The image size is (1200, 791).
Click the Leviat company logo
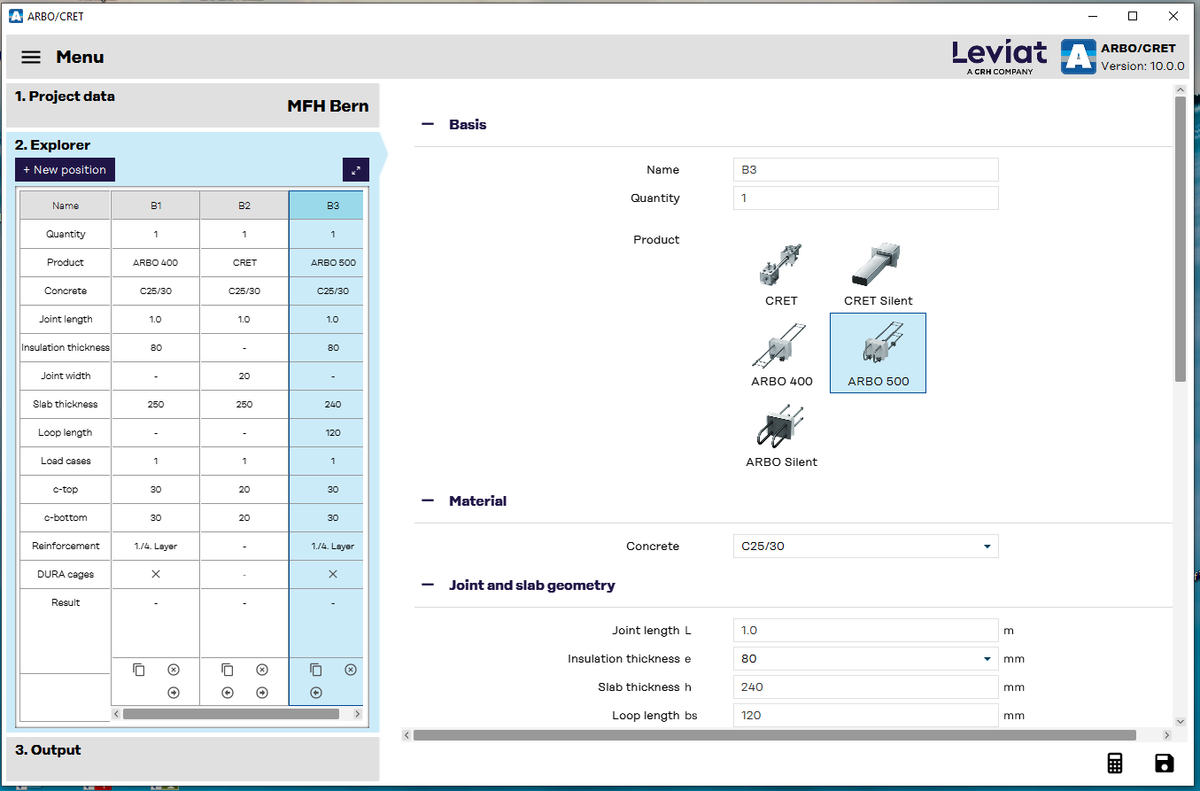[x=999, y=57]
